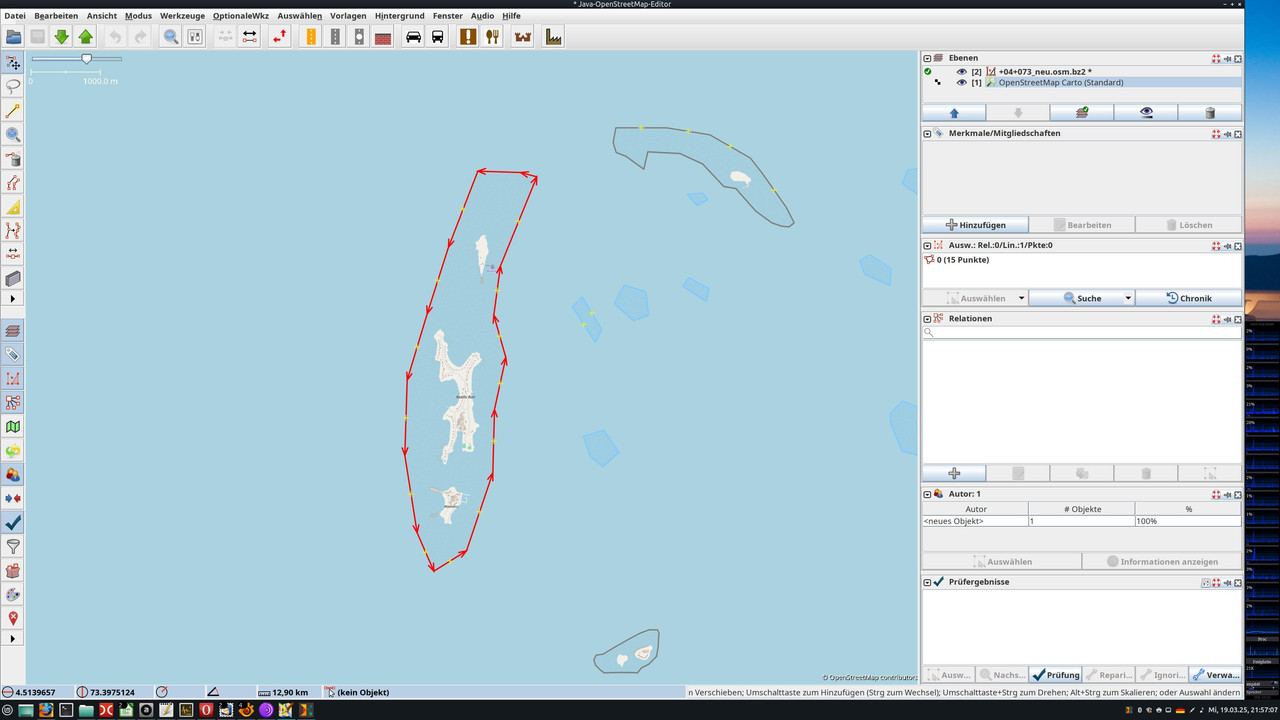The width and height of the screenshot is (1280, 720).
Task: Select the orange road preset icon
Action: click(x=311, y=37)
